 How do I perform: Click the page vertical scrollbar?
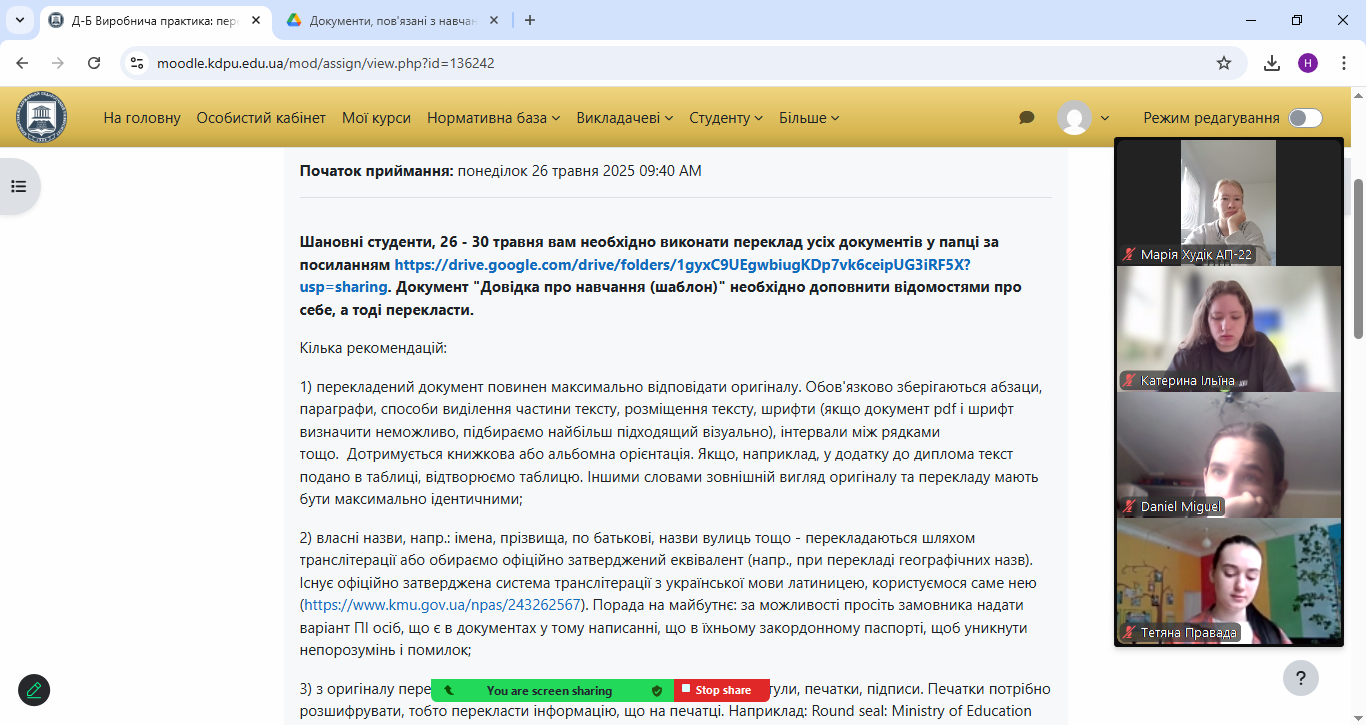tap(1358, 260)
